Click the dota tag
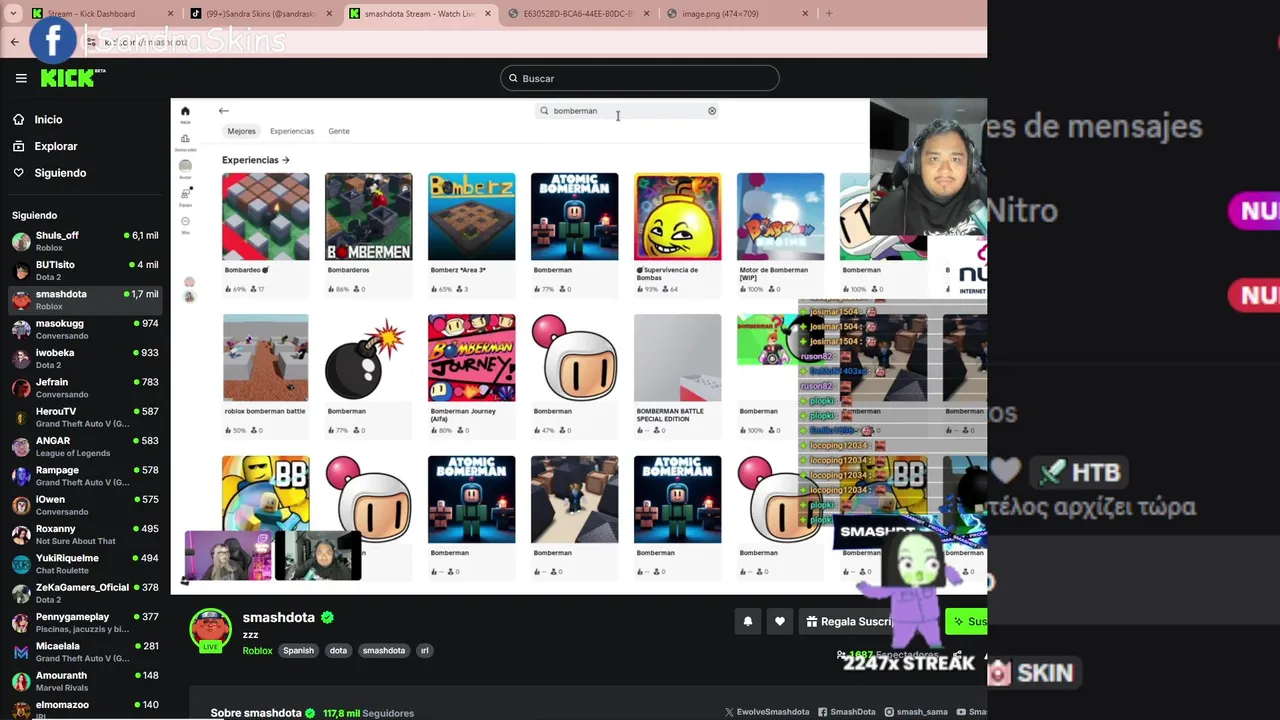 [x=338, y=650]
